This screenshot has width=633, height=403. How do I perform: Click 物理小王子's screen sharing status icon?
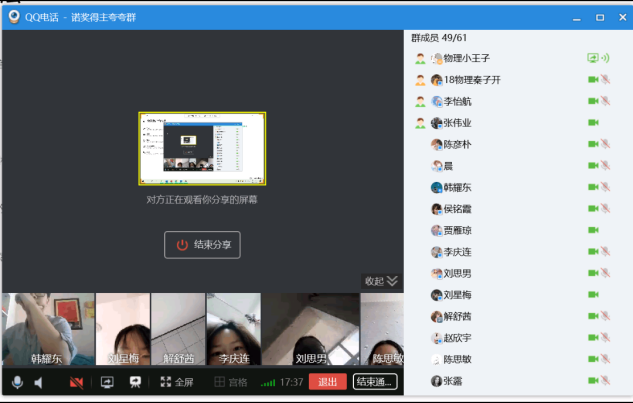pyautogui.click(x=593, y=59)
